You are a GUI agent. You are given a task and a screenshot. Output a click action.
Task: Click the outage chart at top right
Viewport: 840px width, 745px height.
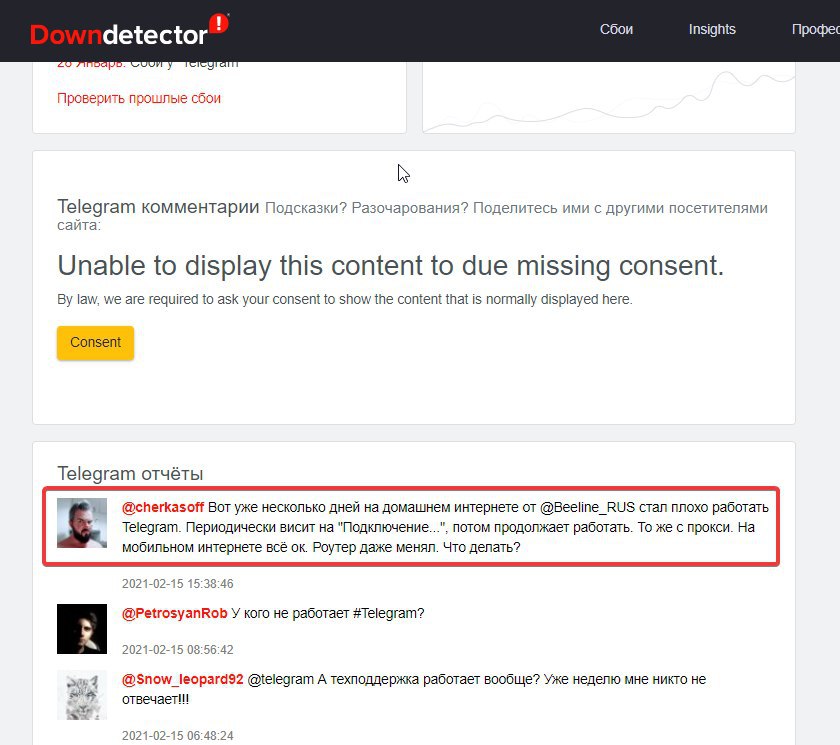[x=609, y=97]
